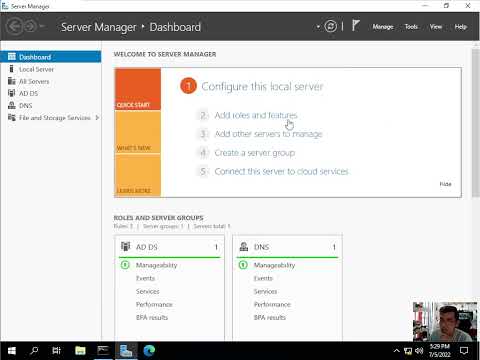The width and height of the screenshot is (480, 360).
Task: Expand the File and Storage Services chevron
Action: click(97, 118)
